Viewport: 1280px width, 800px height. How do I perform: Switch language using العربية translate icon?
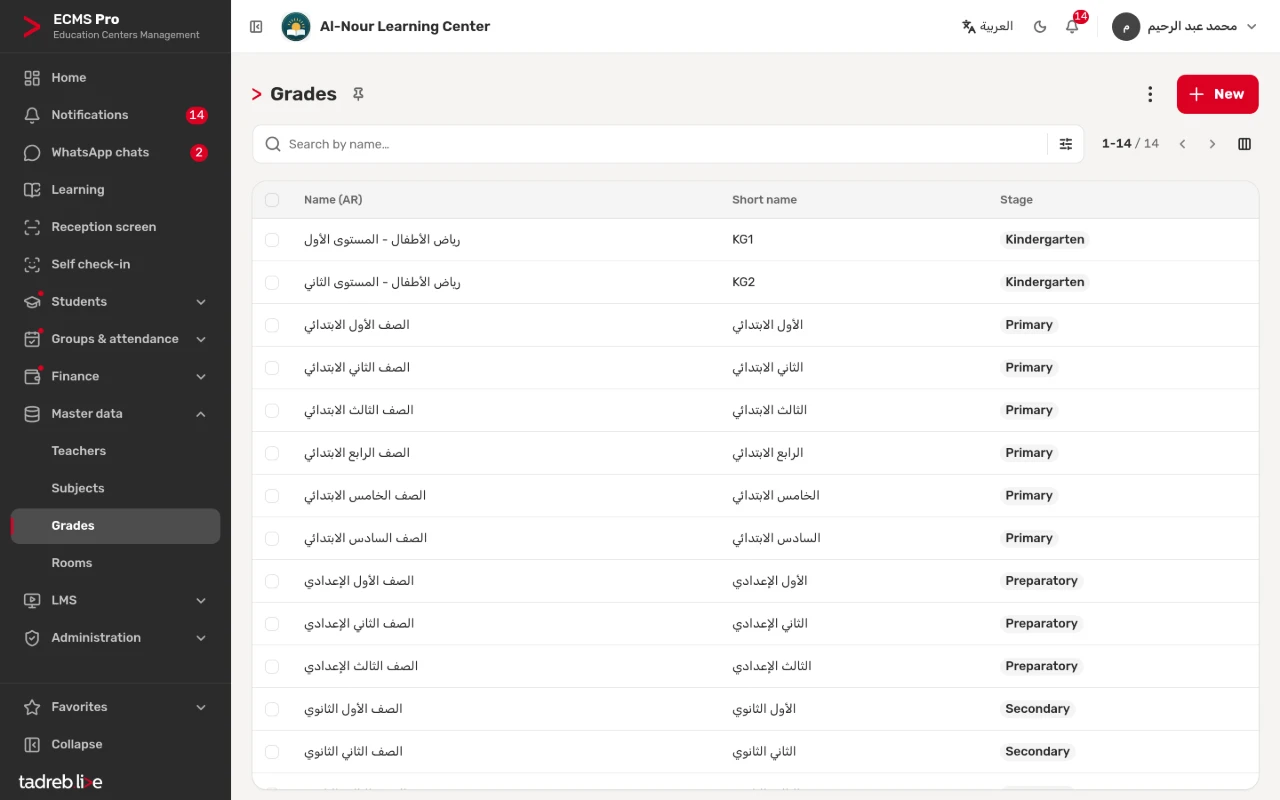click(x=987, y=27)
